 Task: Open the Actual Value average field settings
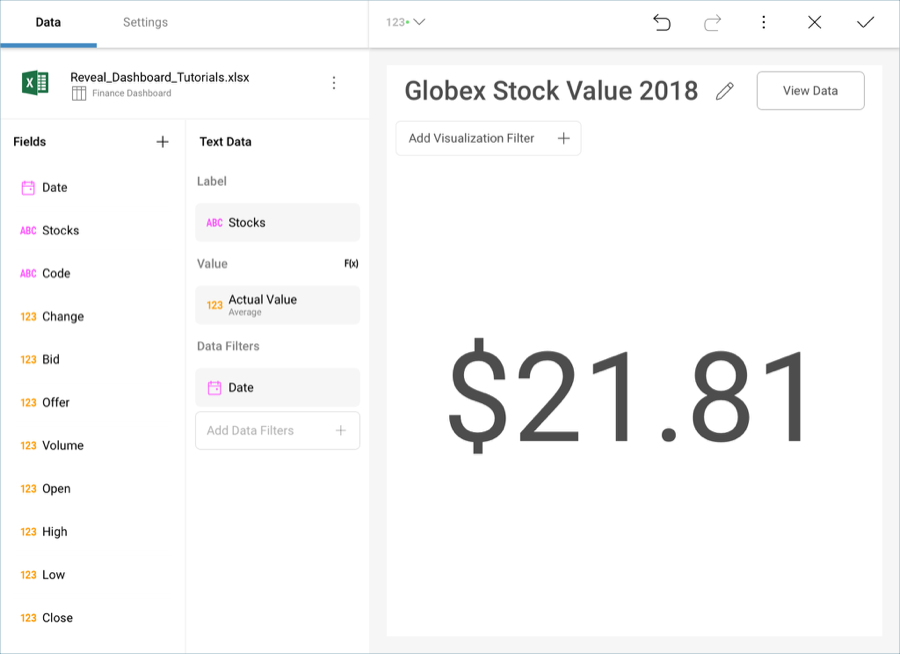click(277, 305)
